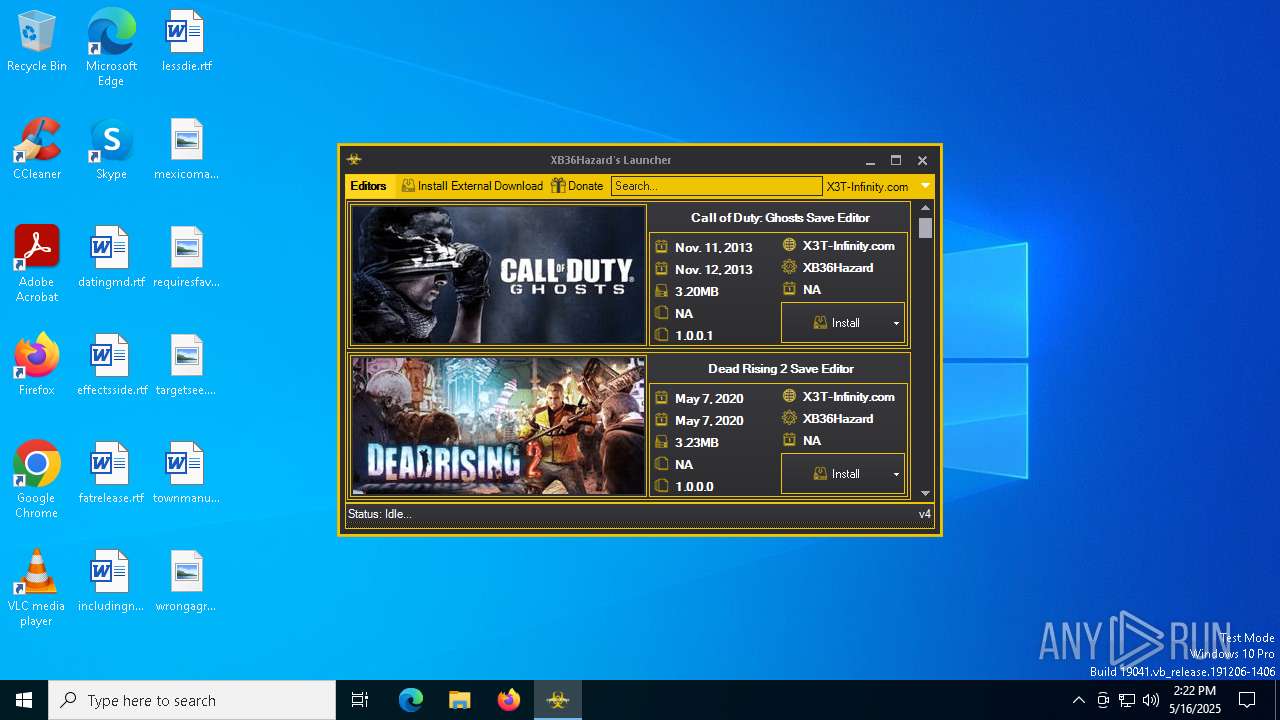
Task: Click the v4 version label
Action: [925, 514]
